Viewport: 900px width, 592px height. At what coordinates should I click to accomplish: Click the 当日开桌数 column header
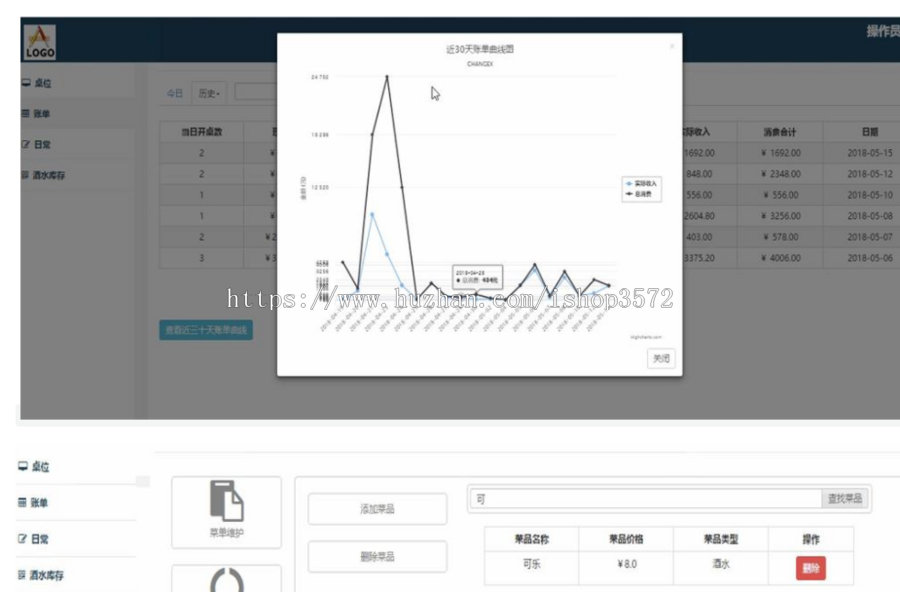[201, 131]
